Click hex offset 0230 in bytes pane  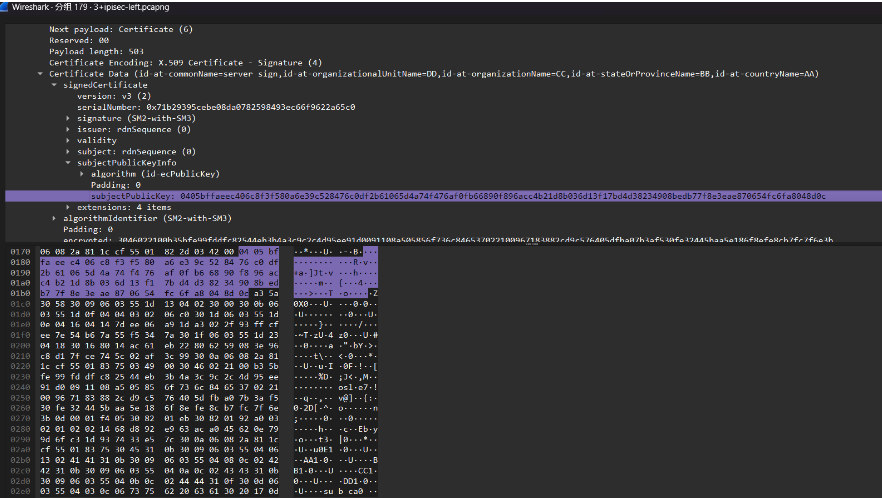[21, 376]
